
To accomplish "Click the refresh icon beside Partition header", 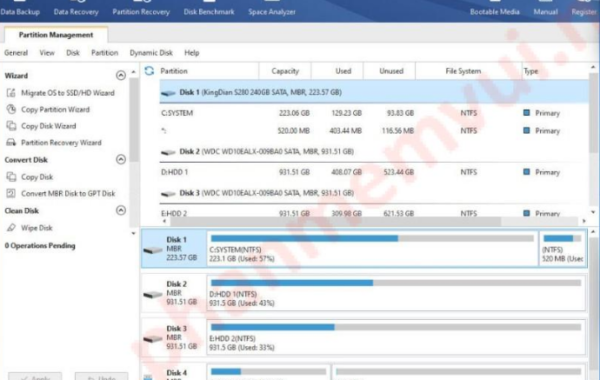I will (x=149, y=71).
